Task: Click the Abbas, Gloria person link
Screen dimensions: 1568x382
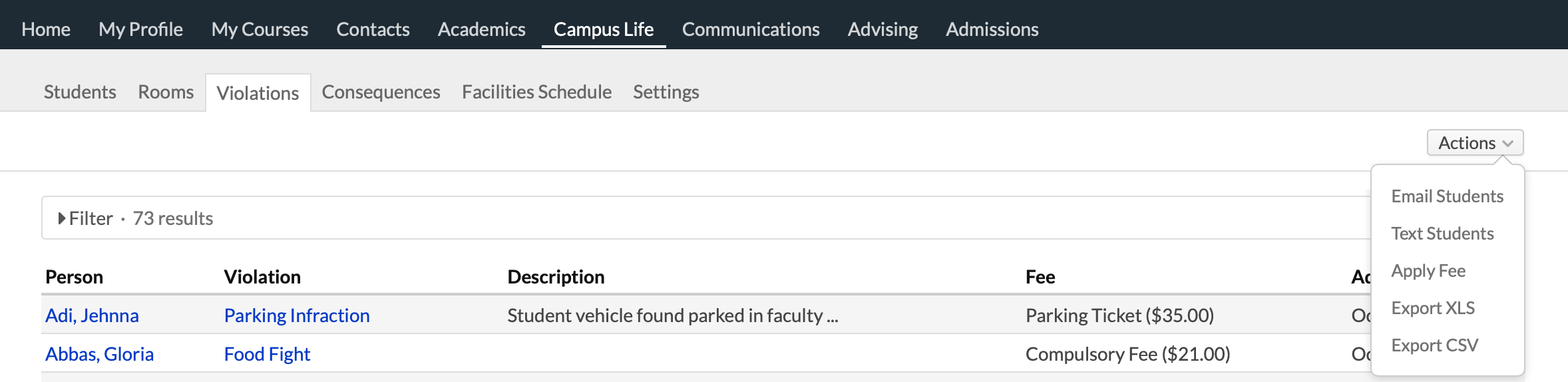Action: (99, 354)
